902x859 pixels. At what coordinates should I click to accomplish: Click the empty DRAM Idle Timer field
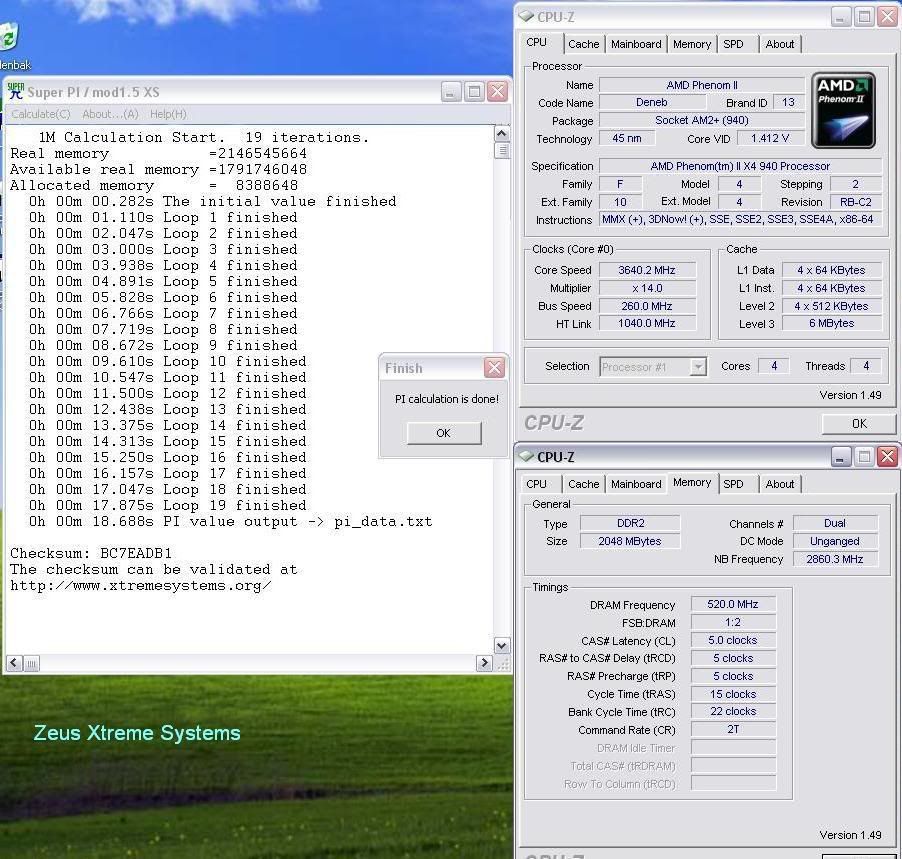coord(733,748)
